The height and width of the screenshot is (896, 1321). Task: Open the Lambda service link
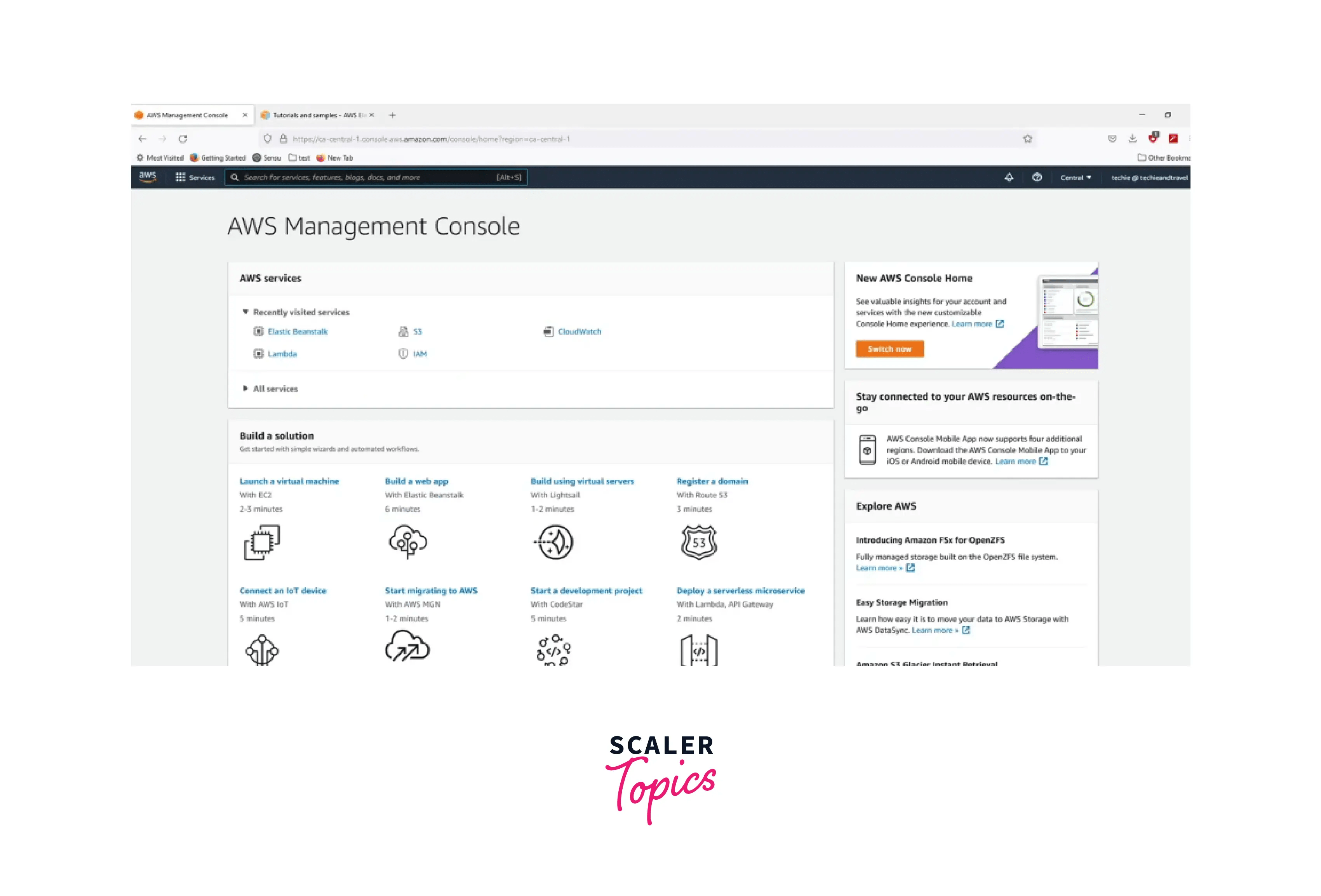coord(282,353)
